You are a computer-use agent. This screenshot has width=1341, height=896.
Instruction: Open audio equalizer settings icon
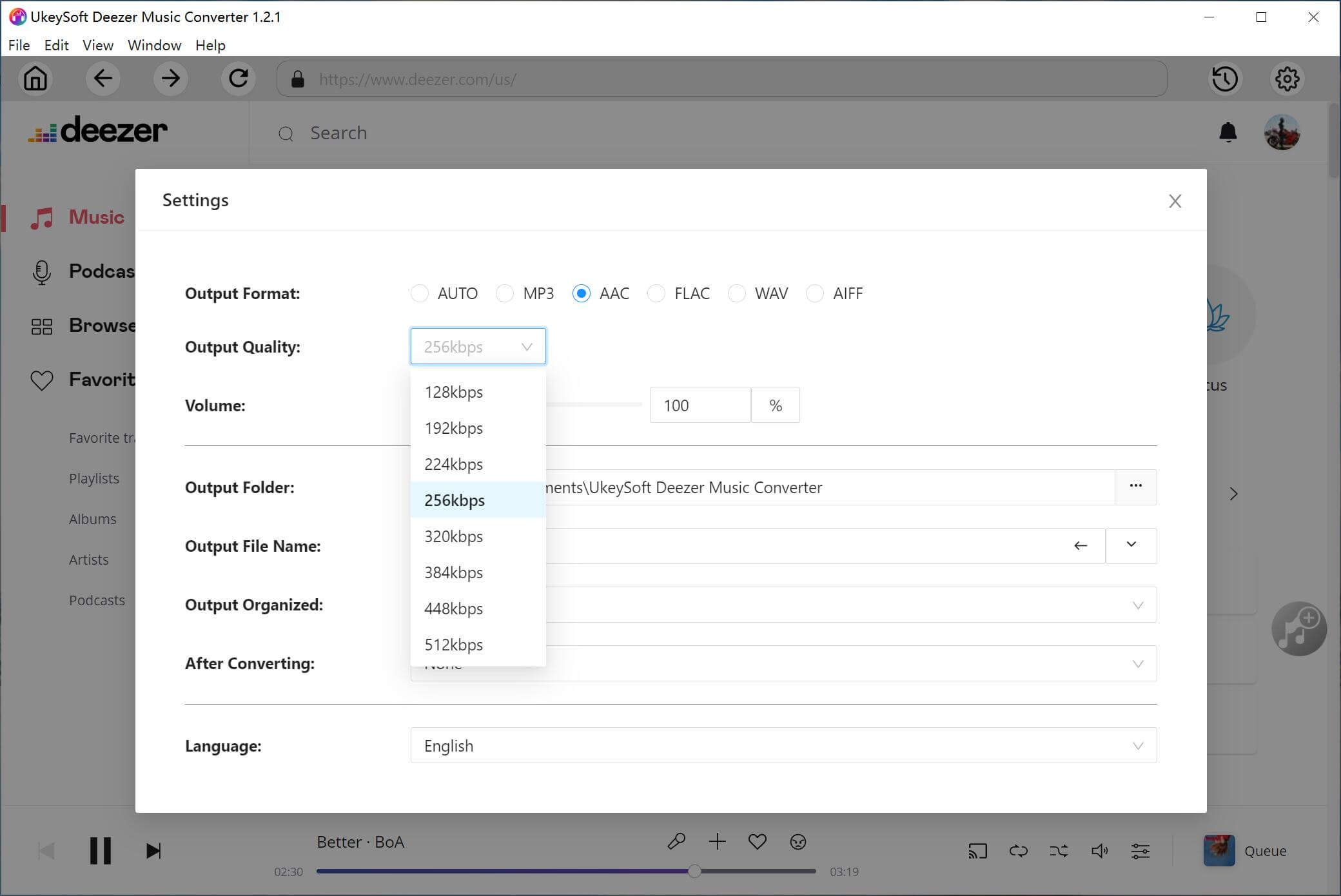1140,851
